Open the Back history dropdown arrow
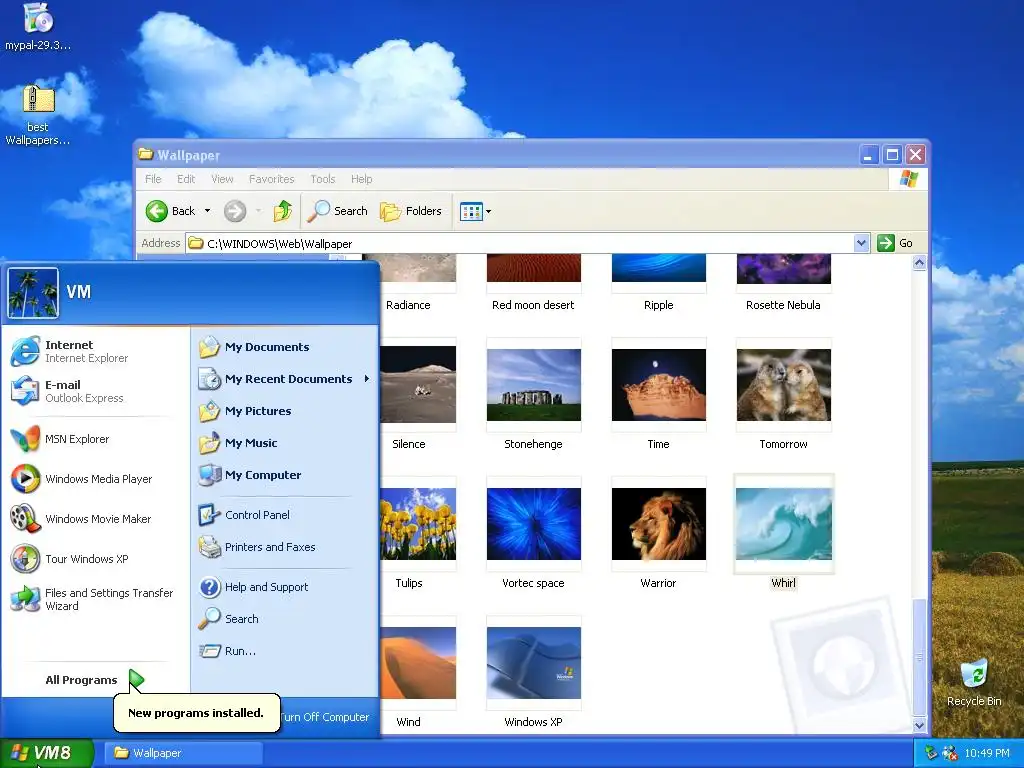The width and height of the screenshot is (1024, 768). pos(208,211)
